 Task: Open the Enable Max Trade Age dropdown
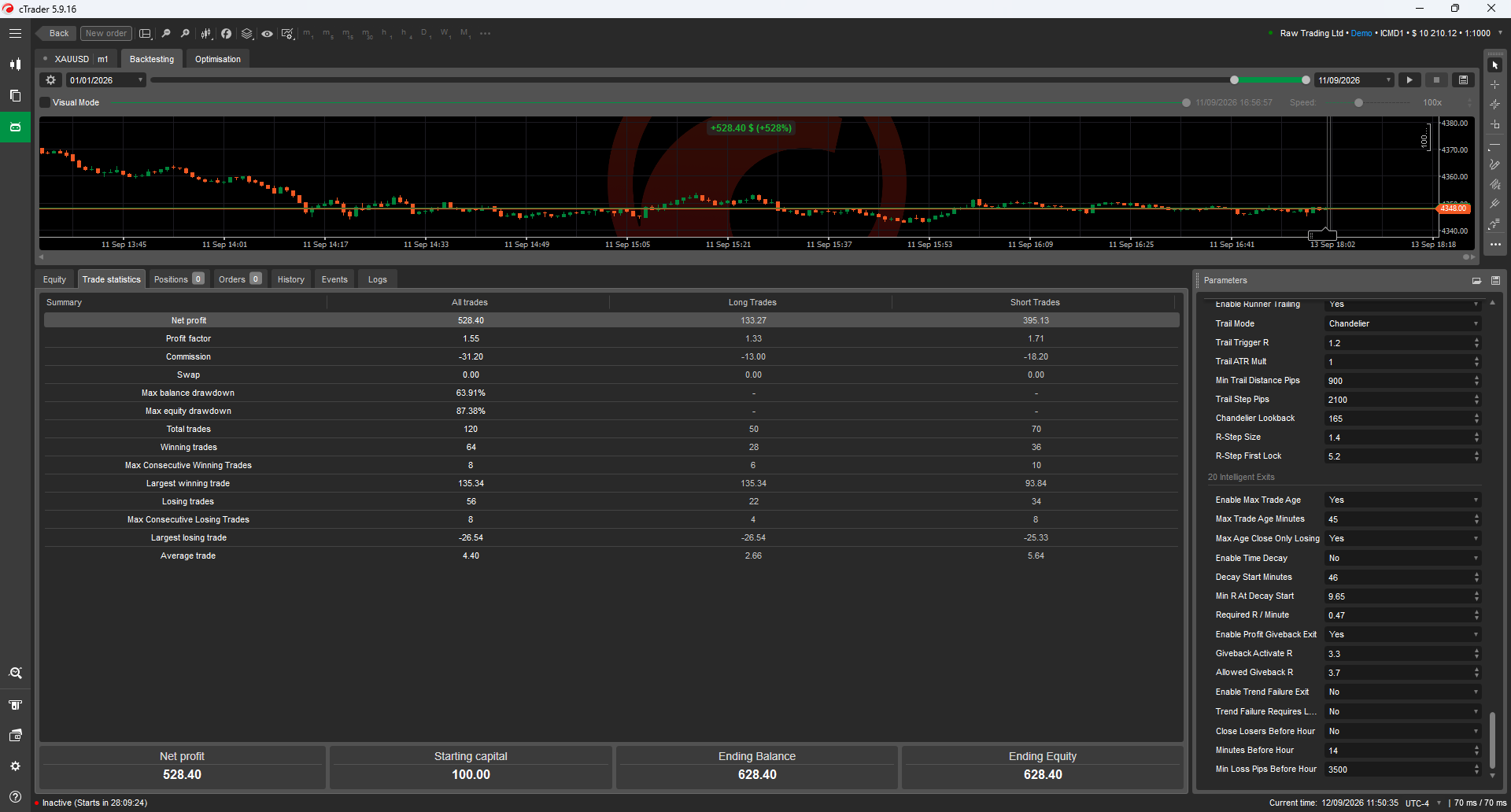1402,500
